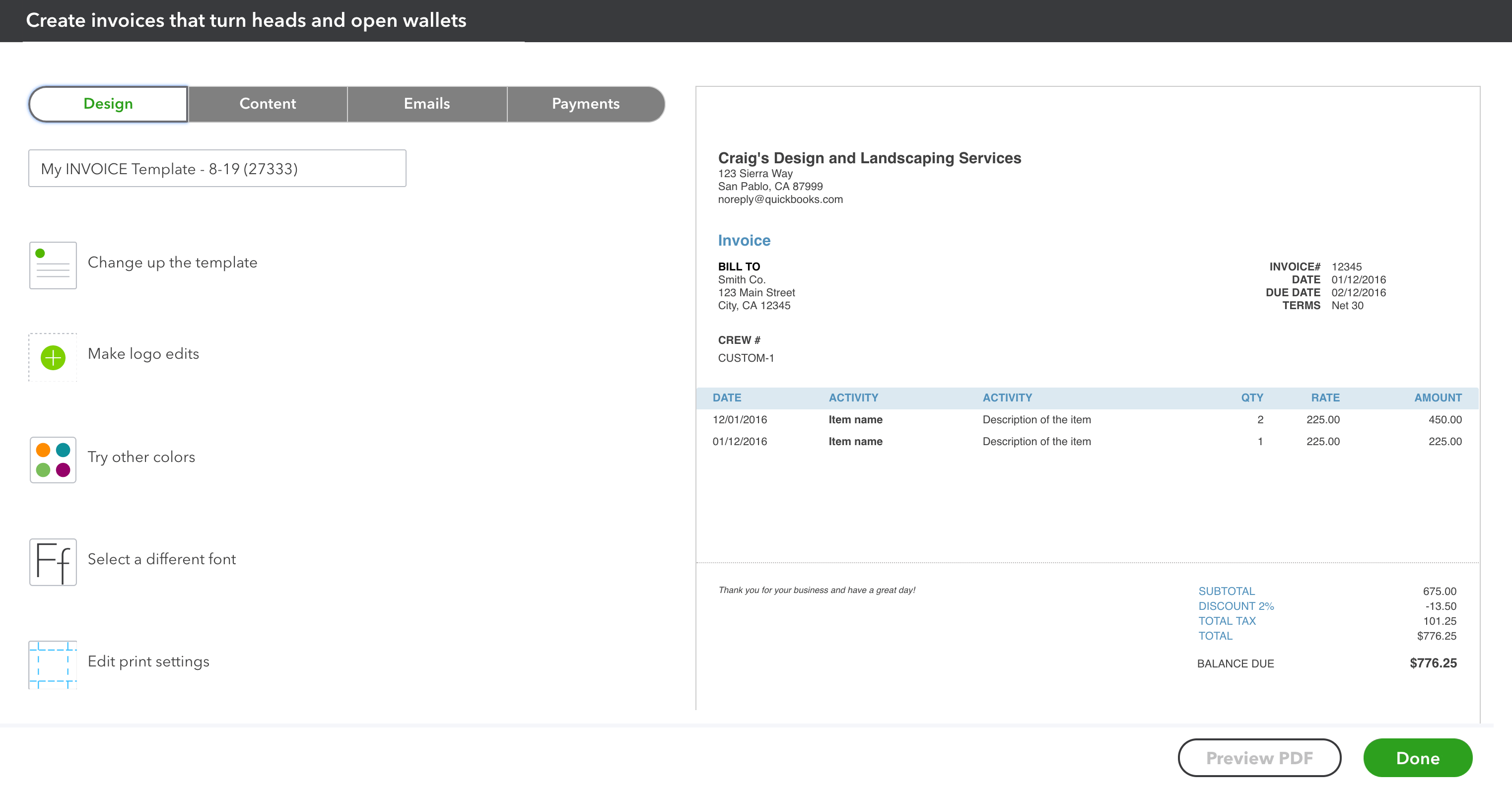This screenshot has height=790, width=1512.
Task: Open the Payments tab
Action: click(x=585, y=104)
